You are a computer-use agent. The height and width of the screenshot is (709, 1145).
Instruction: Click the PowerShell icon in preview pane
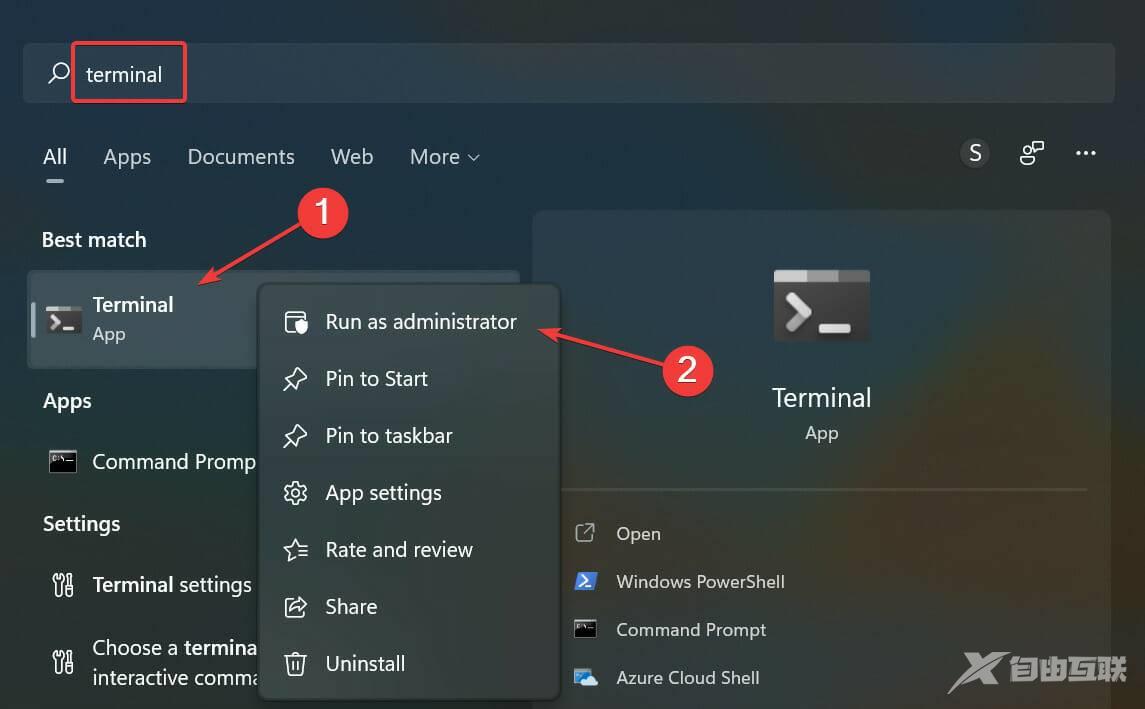[586, 581]
